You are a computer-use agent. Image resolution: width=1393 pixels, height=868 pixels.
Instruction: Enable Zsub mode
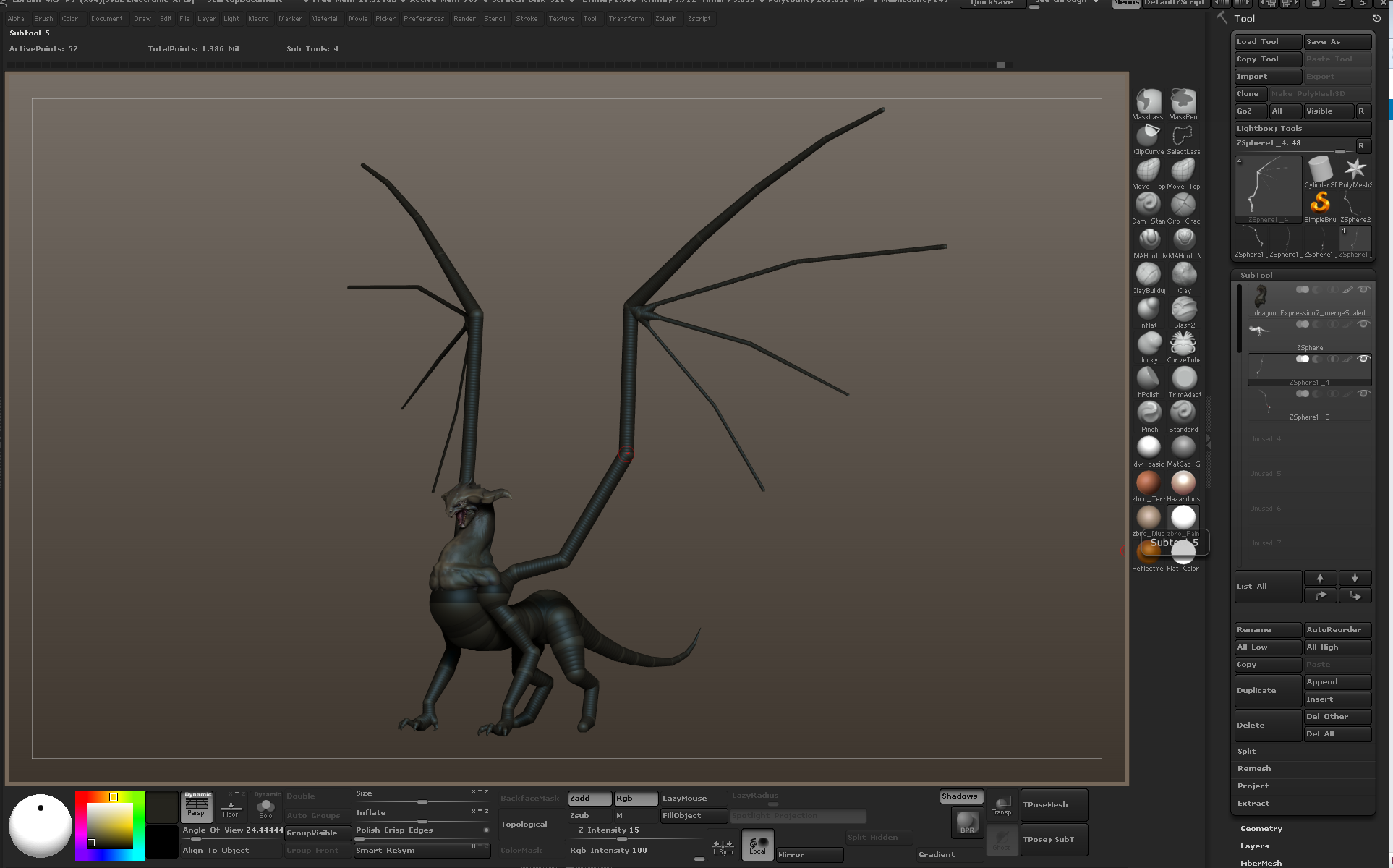[589, 815]
